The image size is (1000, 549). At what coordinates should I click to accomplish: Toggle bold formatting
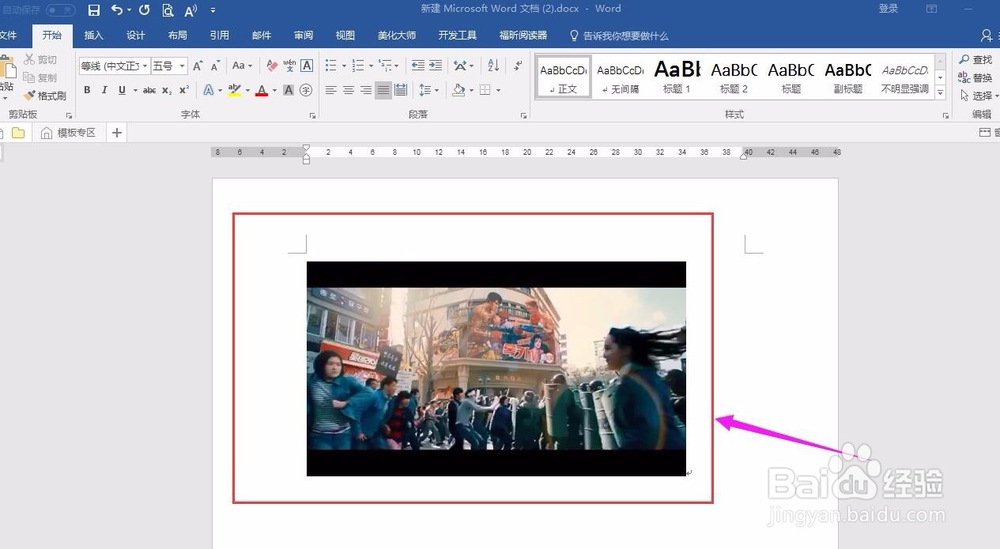pyautogui.click(x=87, y=91)
